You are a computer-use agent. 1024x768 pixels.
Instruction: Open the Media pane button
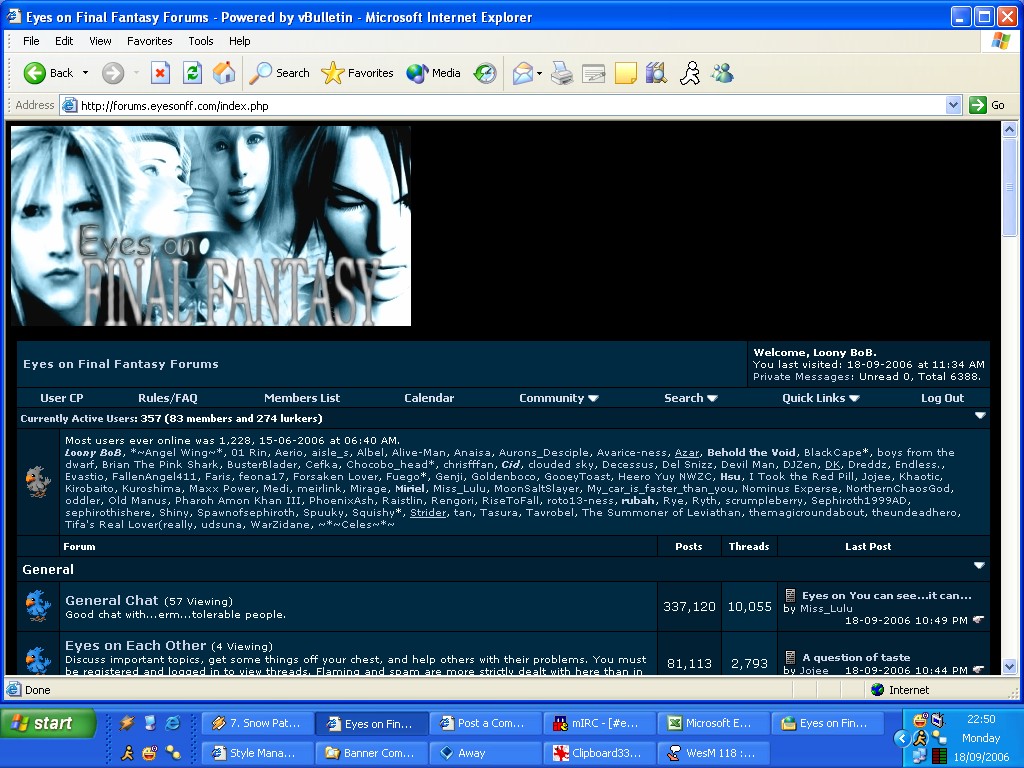434,73
